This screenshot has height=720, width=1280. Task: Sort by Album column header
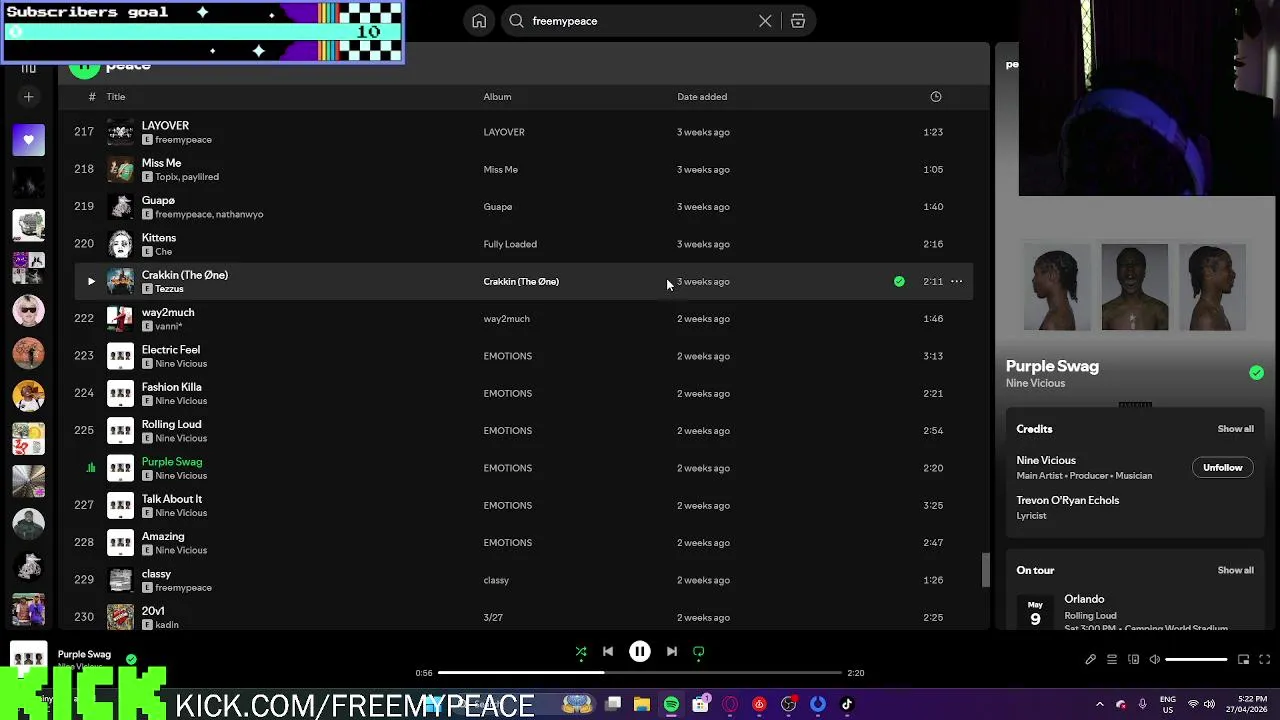point(497,97)
